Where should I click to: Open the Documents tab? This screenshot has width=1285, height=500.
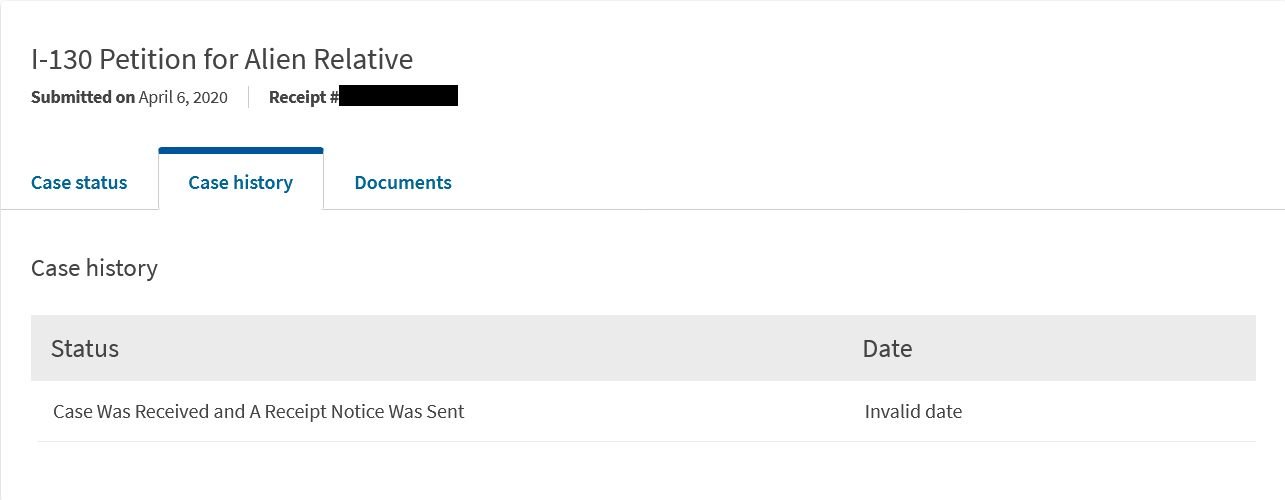(x=403, y=182)
